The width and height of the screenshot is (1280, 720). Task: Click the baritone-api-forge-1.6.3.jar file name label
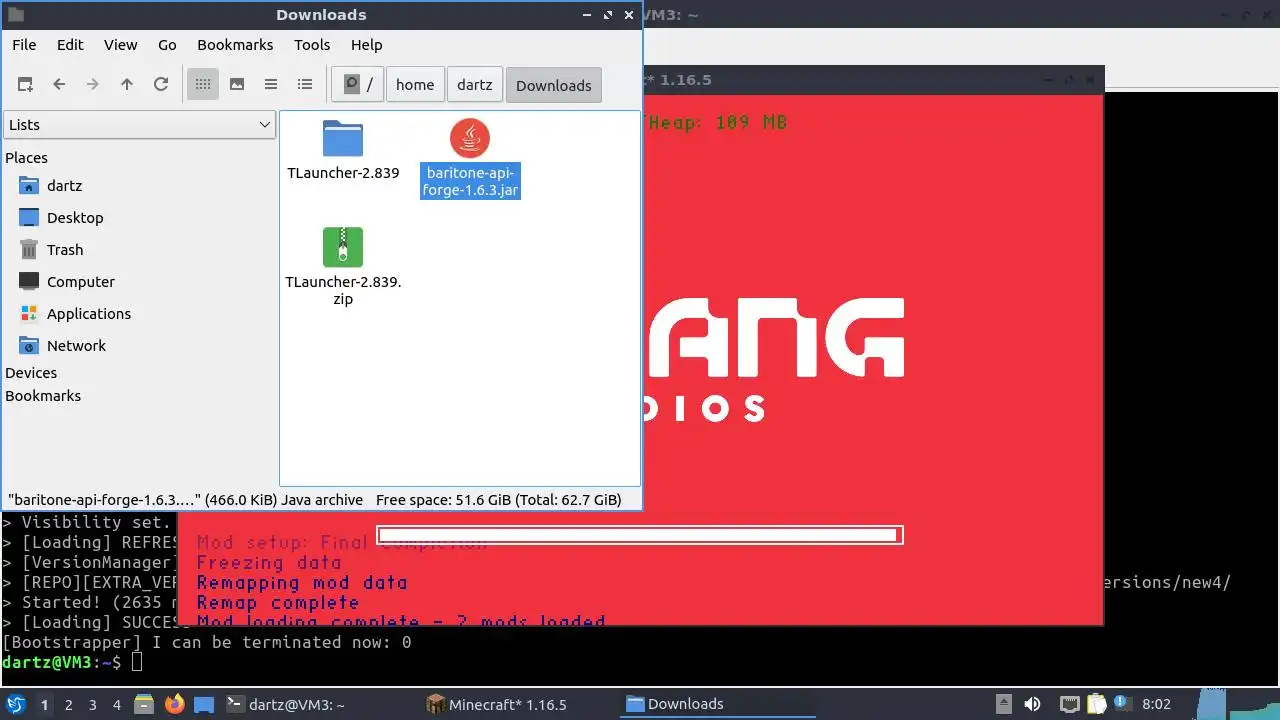[x=470, y=181]
